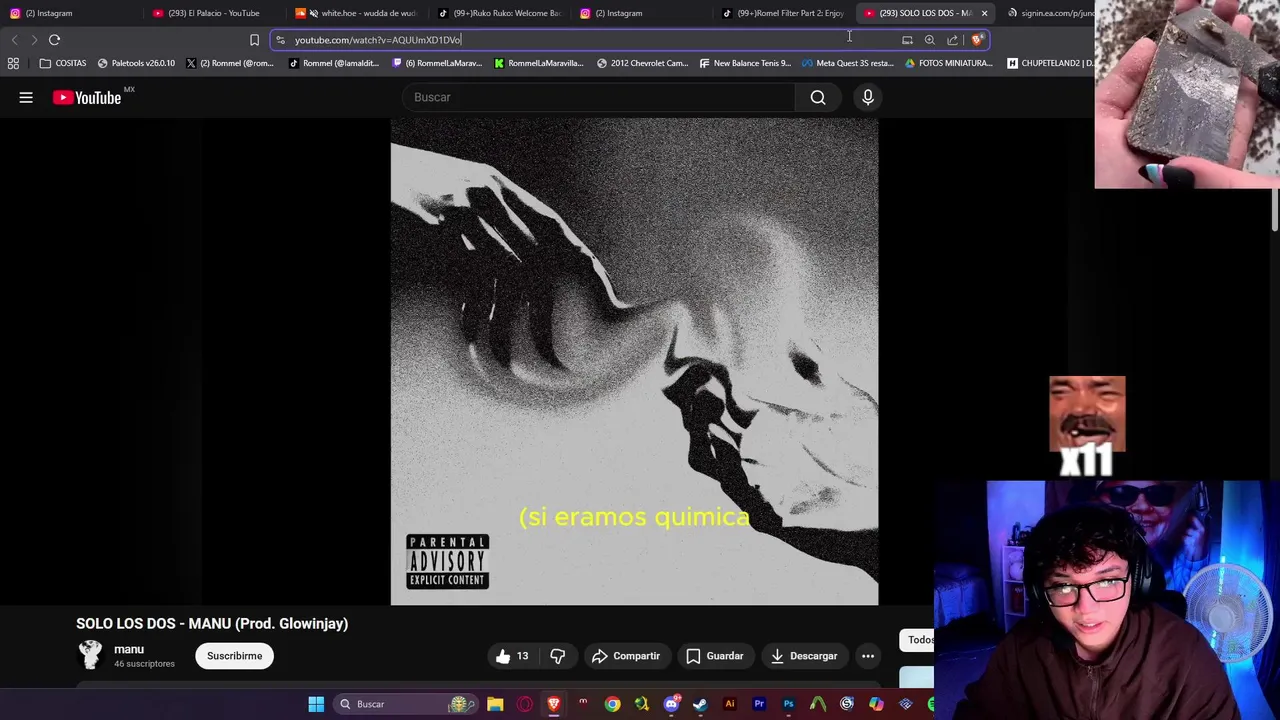Open the RommelLaMaravilla Kick bookmark
Screen dimensions: 1280x720
point(539,63)
